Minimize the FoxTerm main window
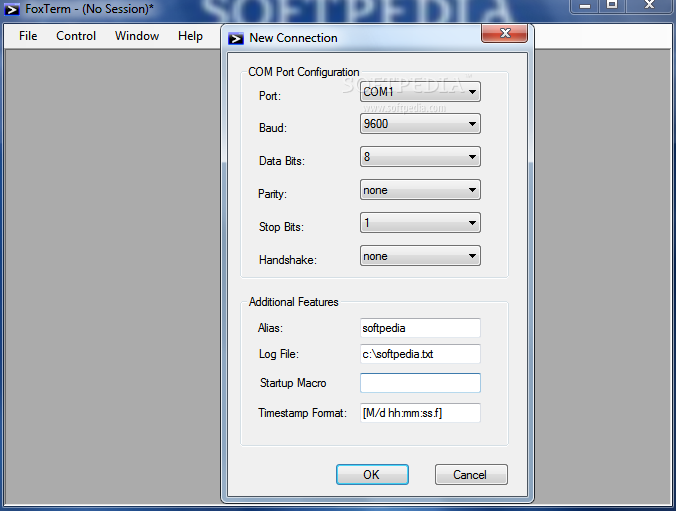 tap(585, 6)
